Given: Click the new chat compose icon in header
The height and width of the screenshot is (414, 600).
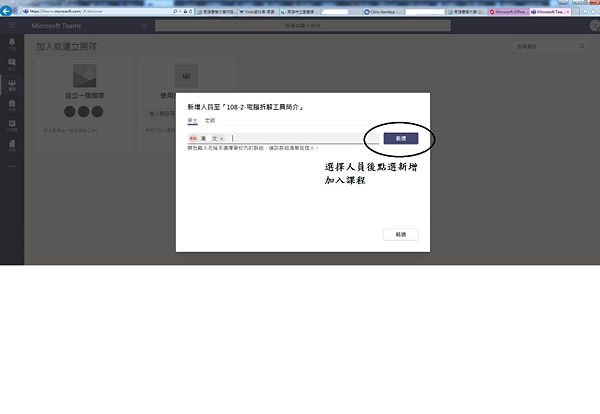Looking at the screenshot, I should pos(144,25).
